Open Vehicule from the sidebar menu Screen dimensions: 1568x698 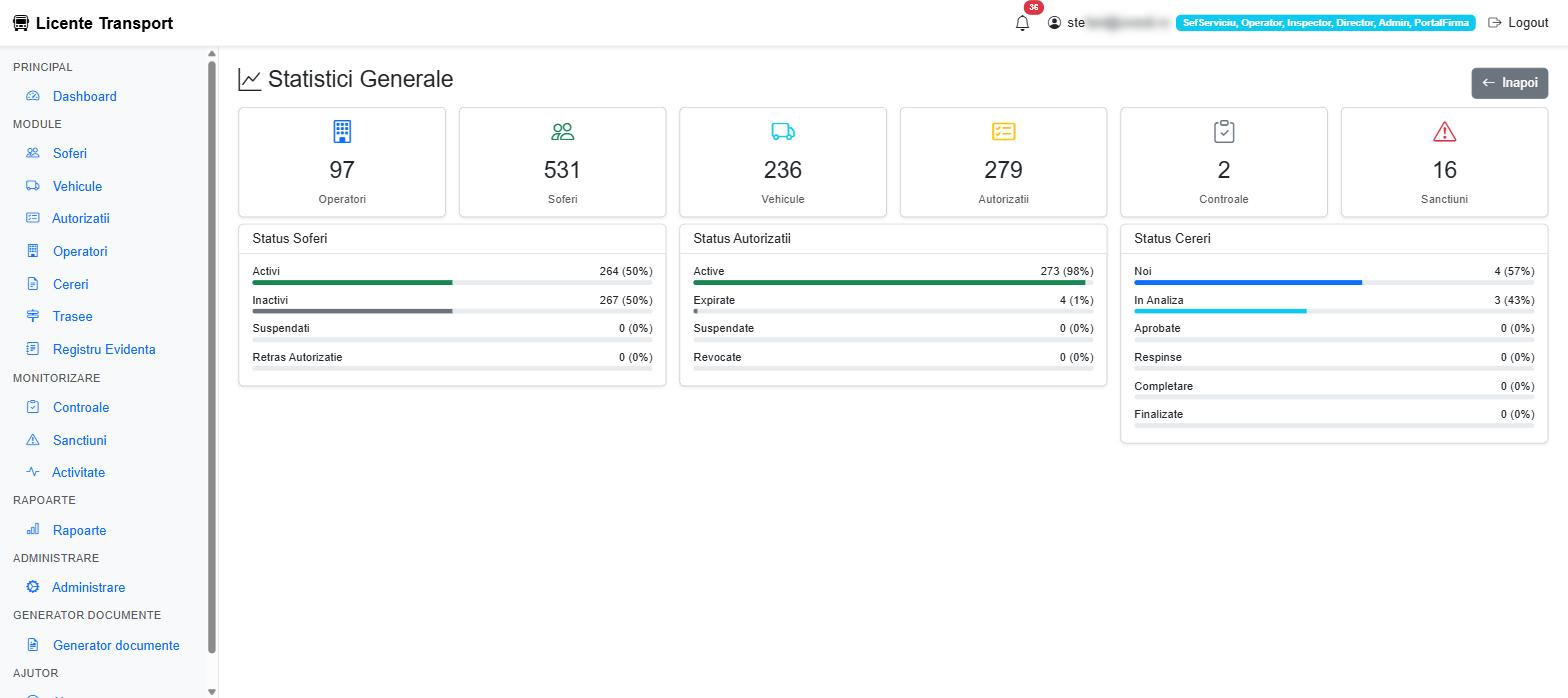click(x=77, y=186)
